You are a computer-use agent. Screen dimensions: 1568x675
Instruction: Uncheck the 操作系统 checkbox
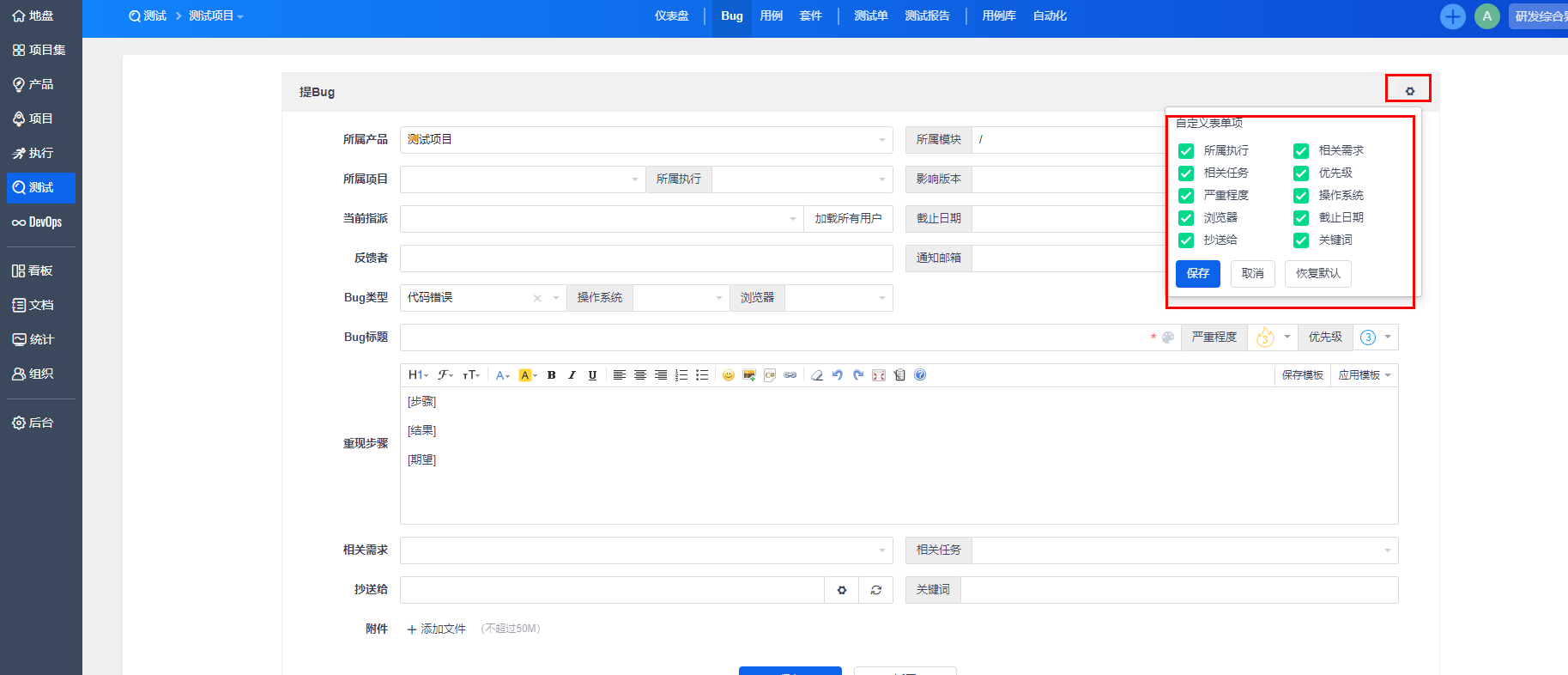(x=1301, y=196)
